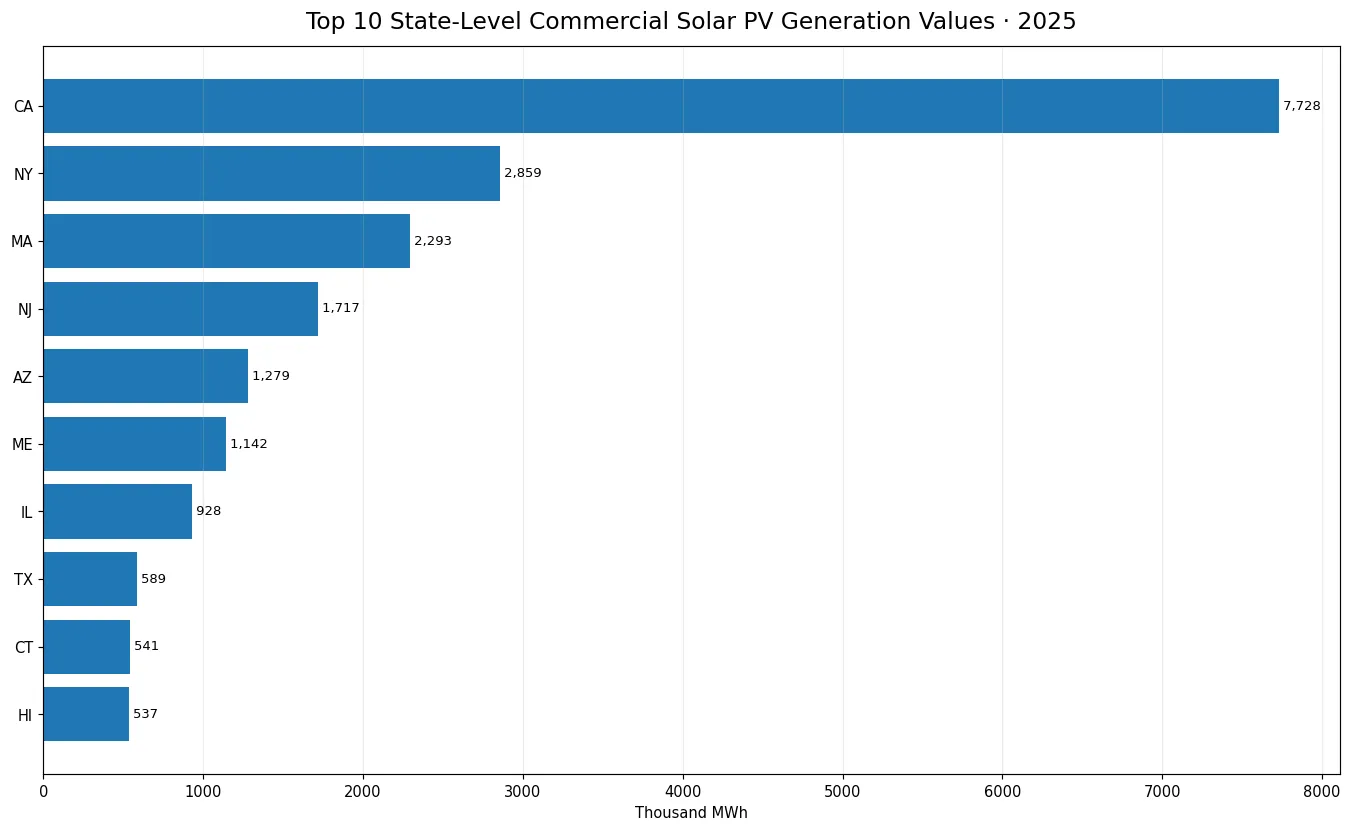Click the 5000 x-axis tick label
The image size is (1351, 831).
coord(843,790)
